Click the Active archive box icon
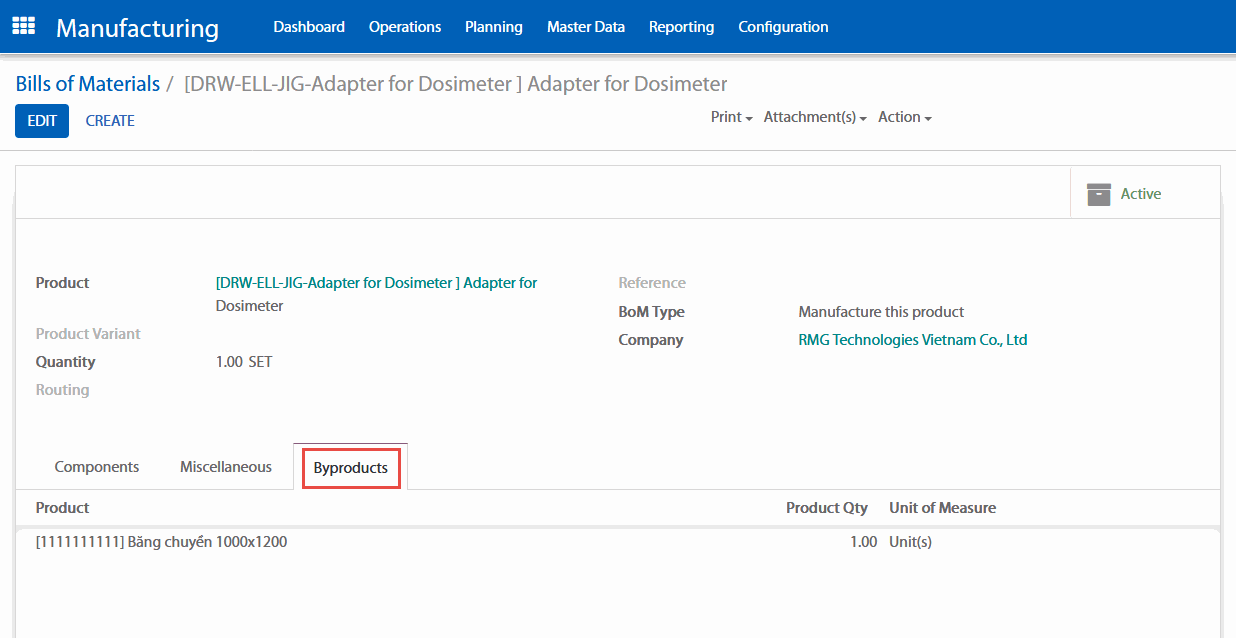The height and width of the screenshot is (638, 1236). pyautogui.click(x=1099, y=194)
